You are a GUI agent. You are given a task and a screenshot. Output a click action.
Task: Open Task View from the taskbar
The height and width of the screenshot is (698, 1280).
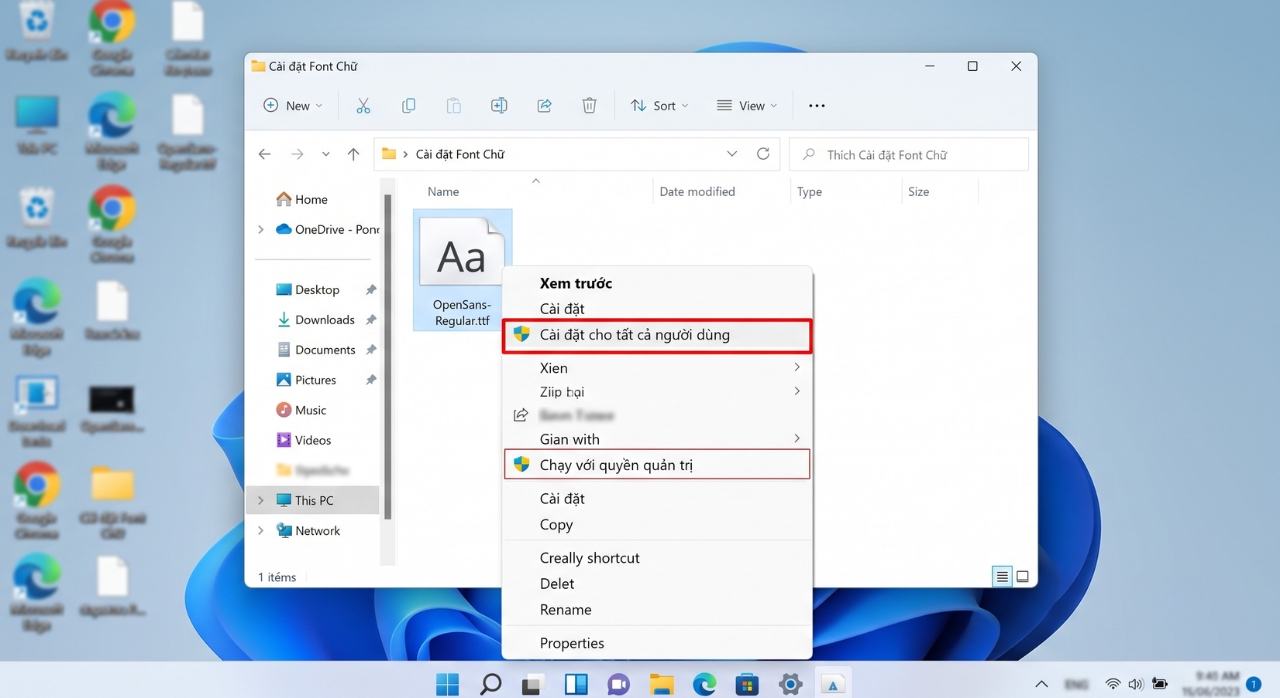click(x=533, y=685)
